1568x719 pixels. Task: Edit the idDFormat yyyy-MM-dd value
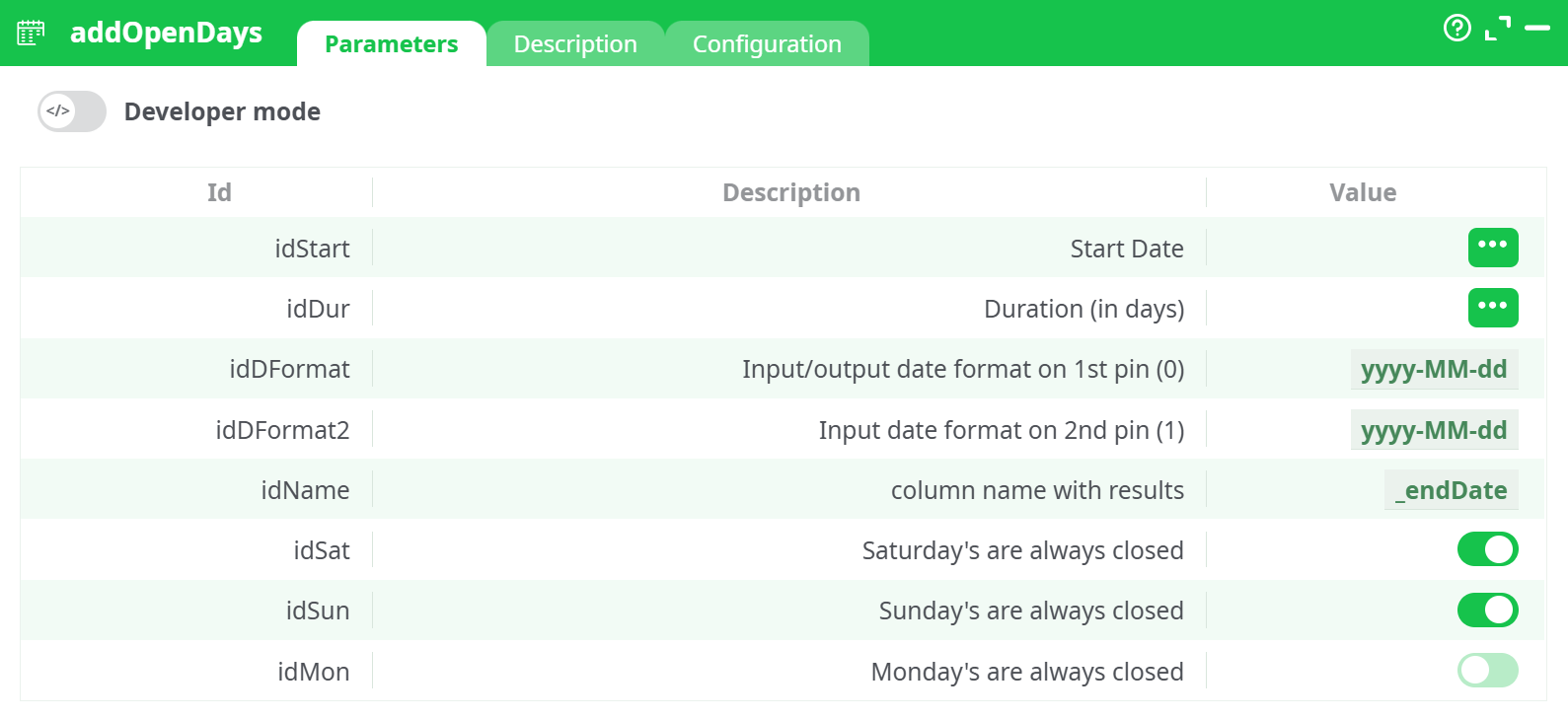tap(1433, 370)
